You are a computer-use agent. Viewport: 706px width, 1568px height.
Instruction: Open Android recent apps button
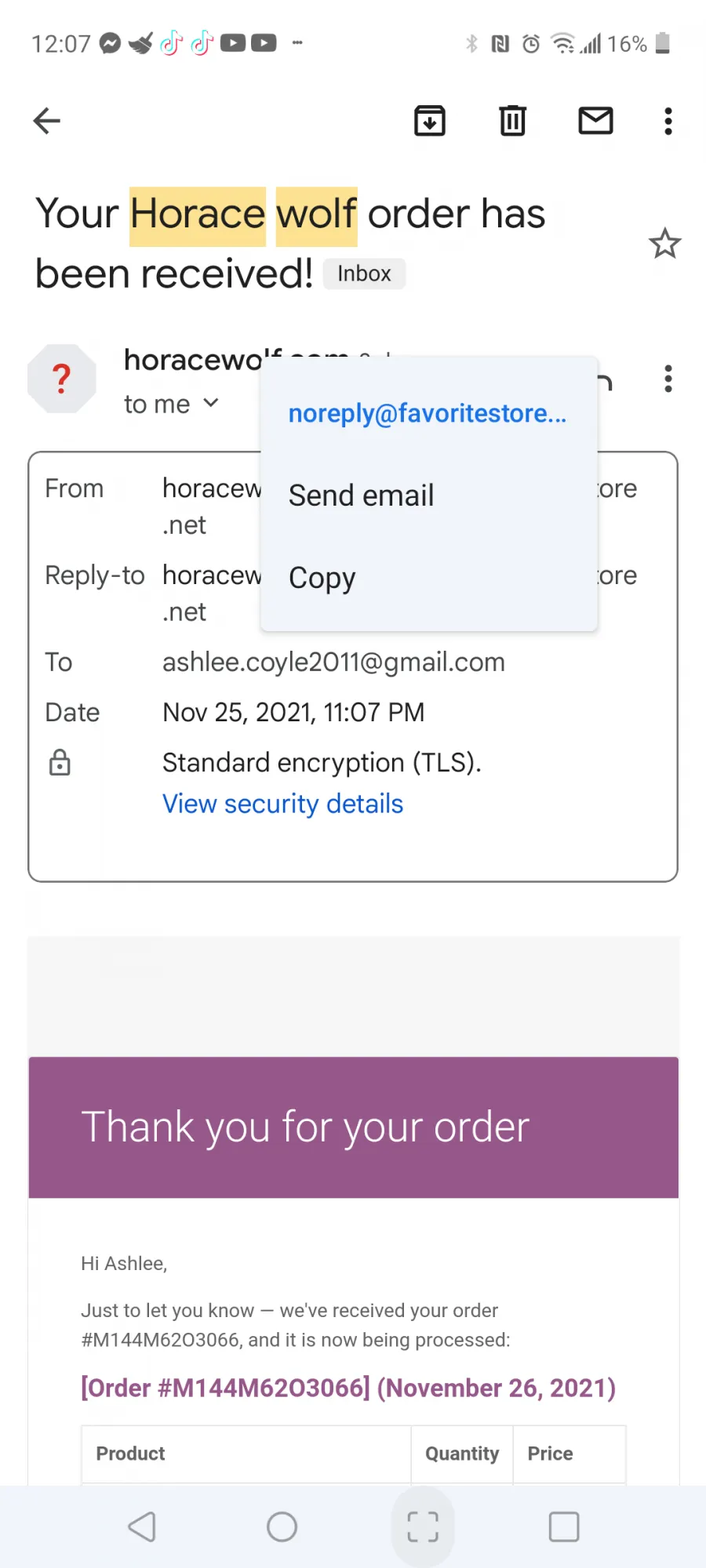tap(564, 1526)
